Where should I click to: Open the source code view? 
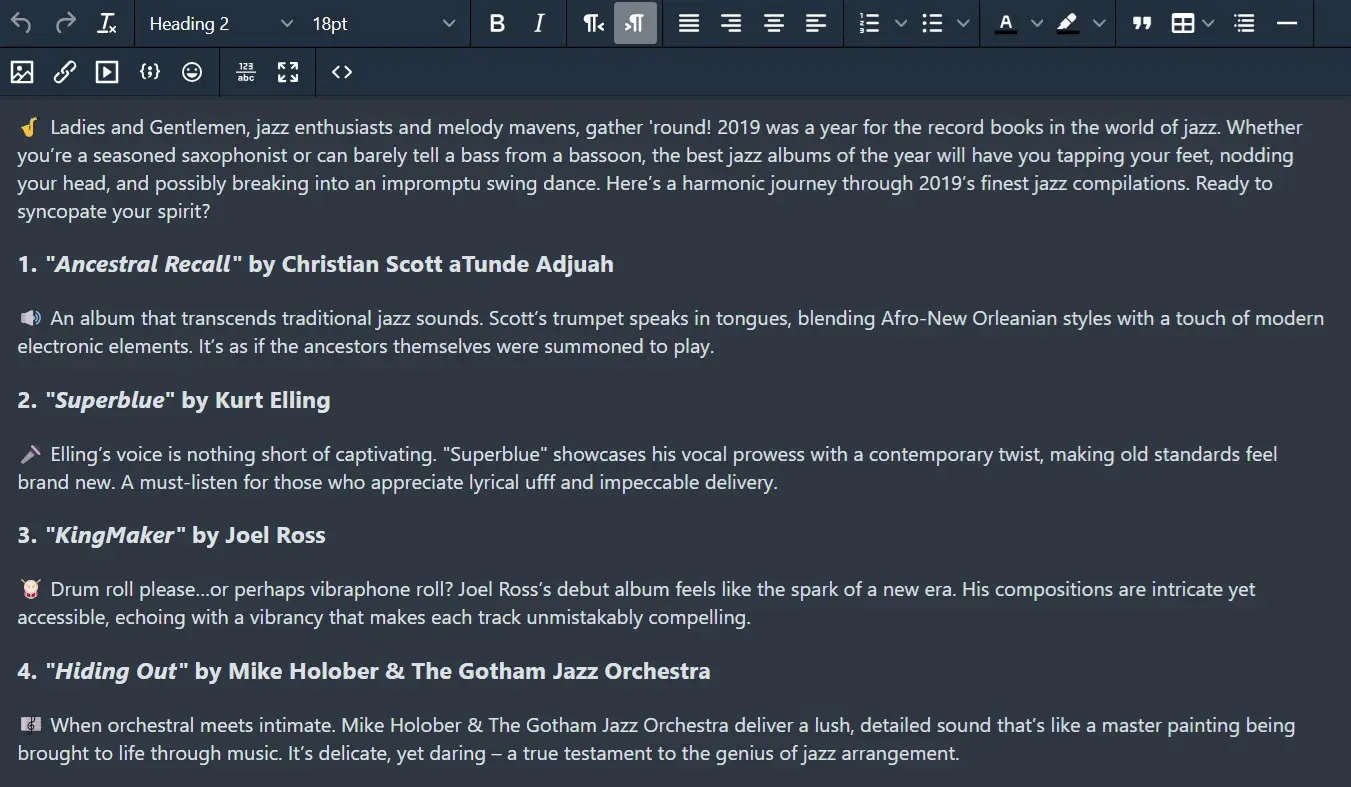point(341,72)
